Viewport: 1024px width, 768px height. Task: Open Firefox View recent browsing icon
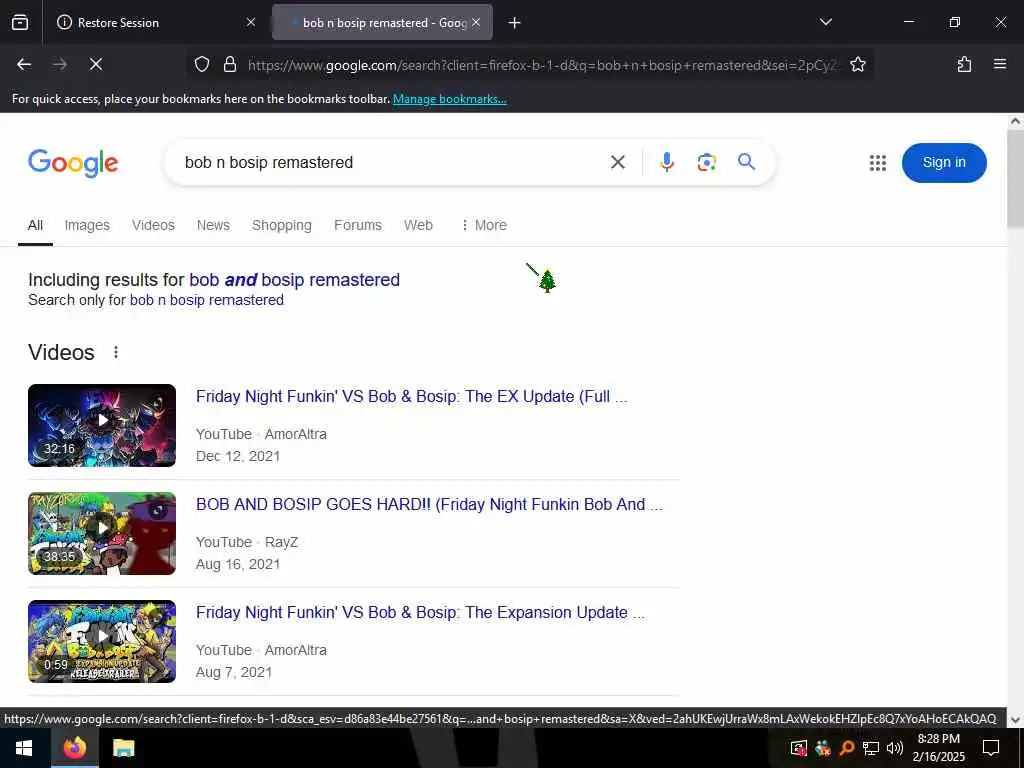20,22
